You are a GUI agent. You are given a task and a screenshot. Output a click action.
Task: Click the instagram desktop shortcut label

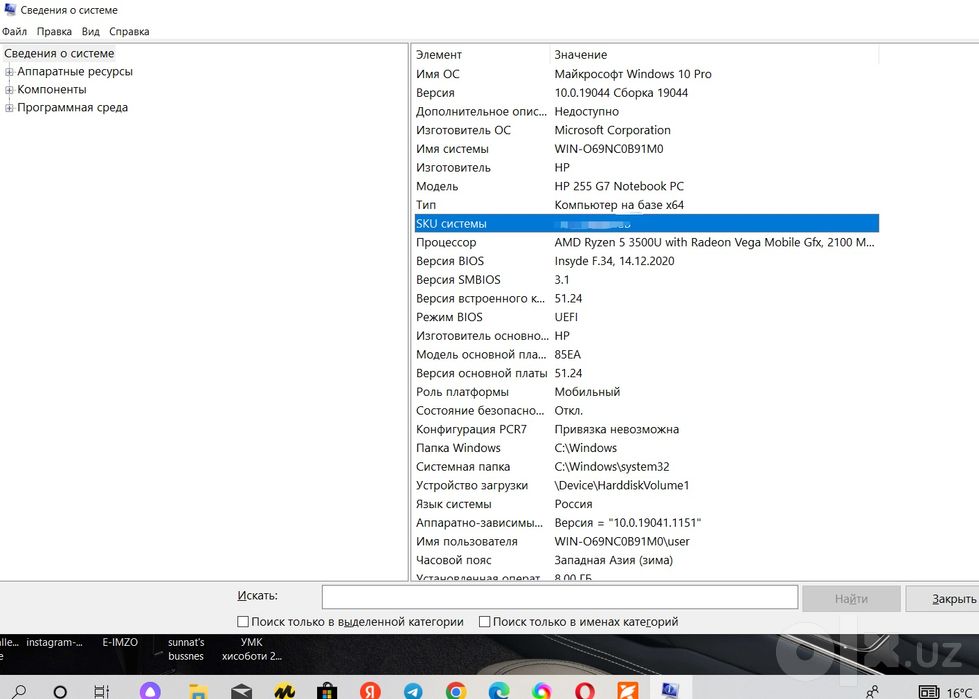[x=54, y=642]
